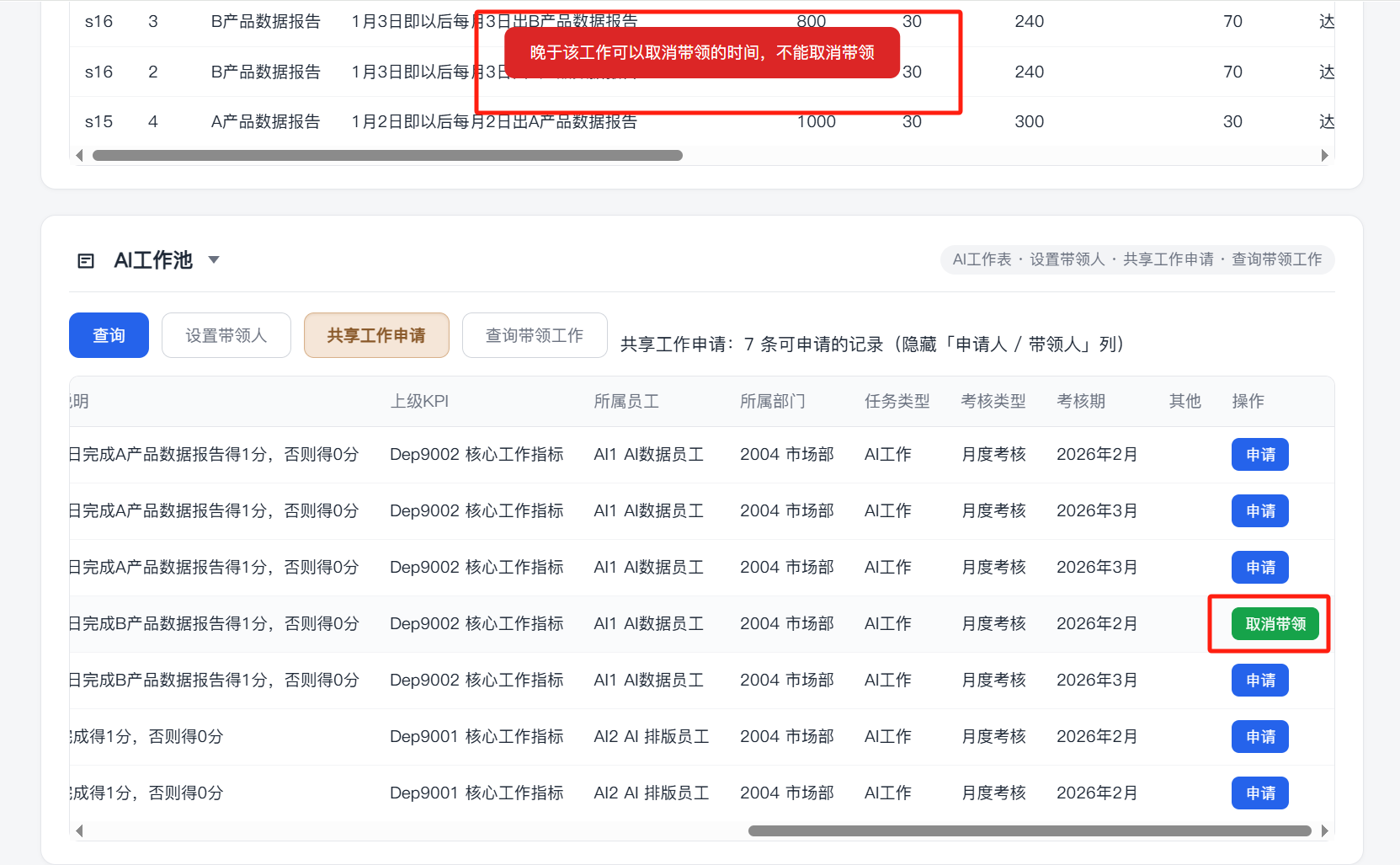The width and height of the screenshot is (1400, 865).
Task: Click the 其他 column header
Action: (x=1184, y=401)
